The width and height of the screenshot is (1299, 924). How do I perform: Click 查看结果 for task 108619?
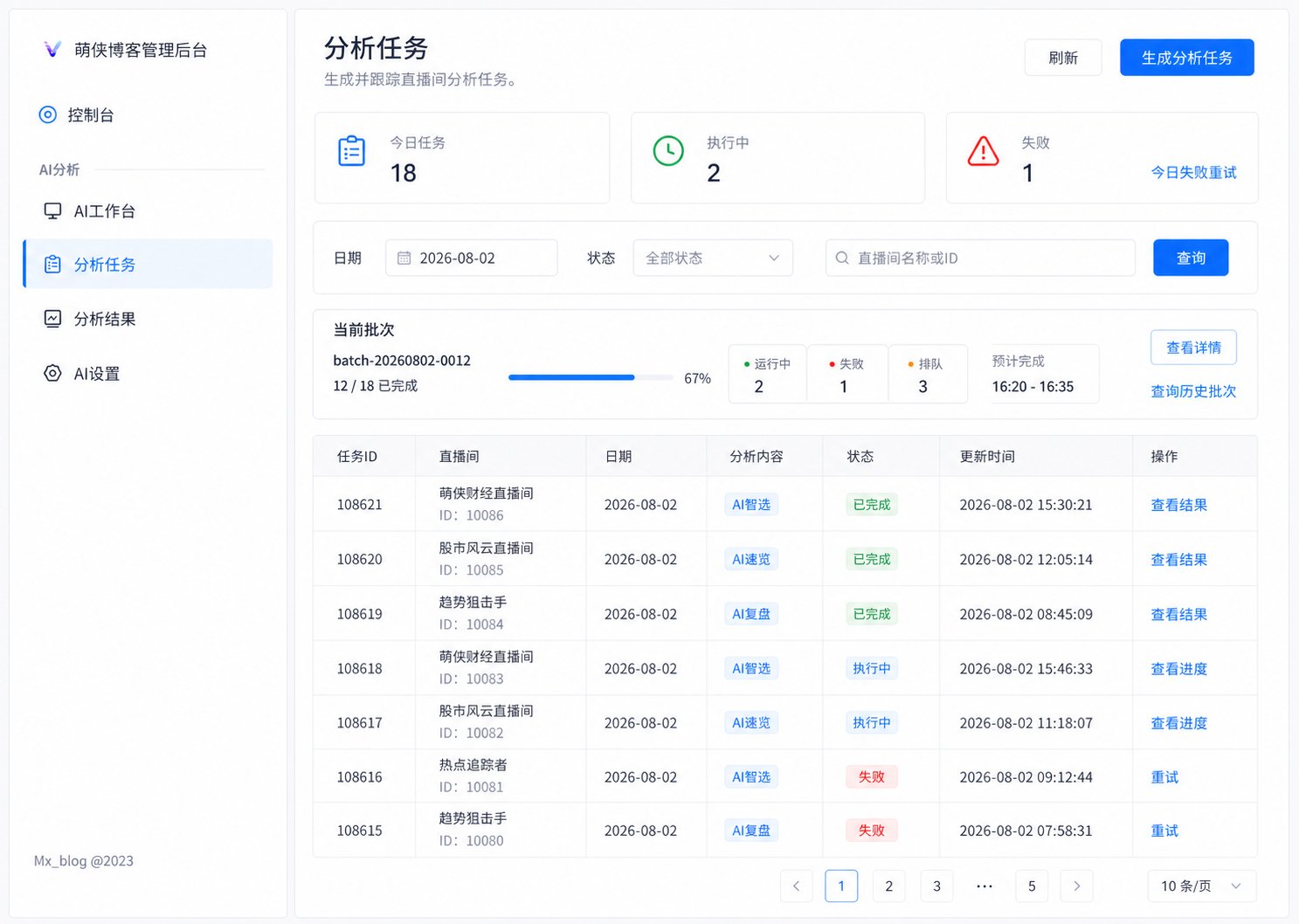coord(1178,614)
